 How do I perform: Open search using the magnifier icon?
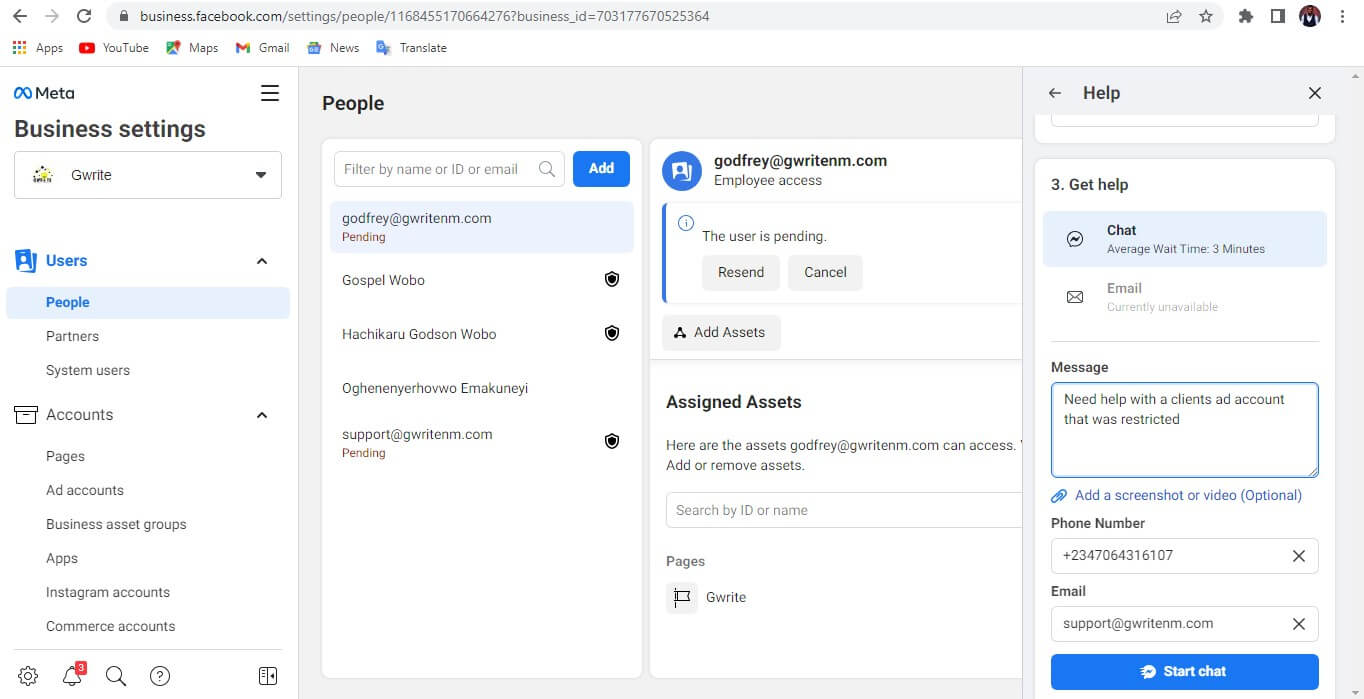[x=115, y=676]
